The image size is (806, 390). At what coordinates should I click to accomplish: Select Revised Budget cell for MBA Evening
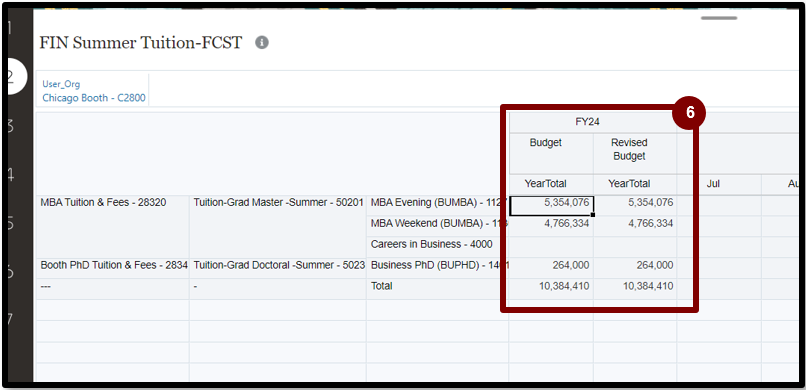(x=635, y=206)
